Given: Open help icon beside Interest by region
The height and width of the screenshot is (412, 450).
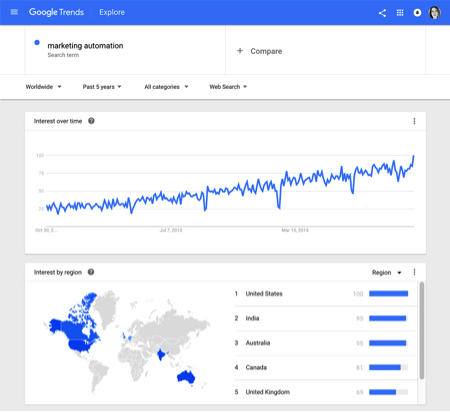Looking at the screenshot, I should (x=91, y=272).
